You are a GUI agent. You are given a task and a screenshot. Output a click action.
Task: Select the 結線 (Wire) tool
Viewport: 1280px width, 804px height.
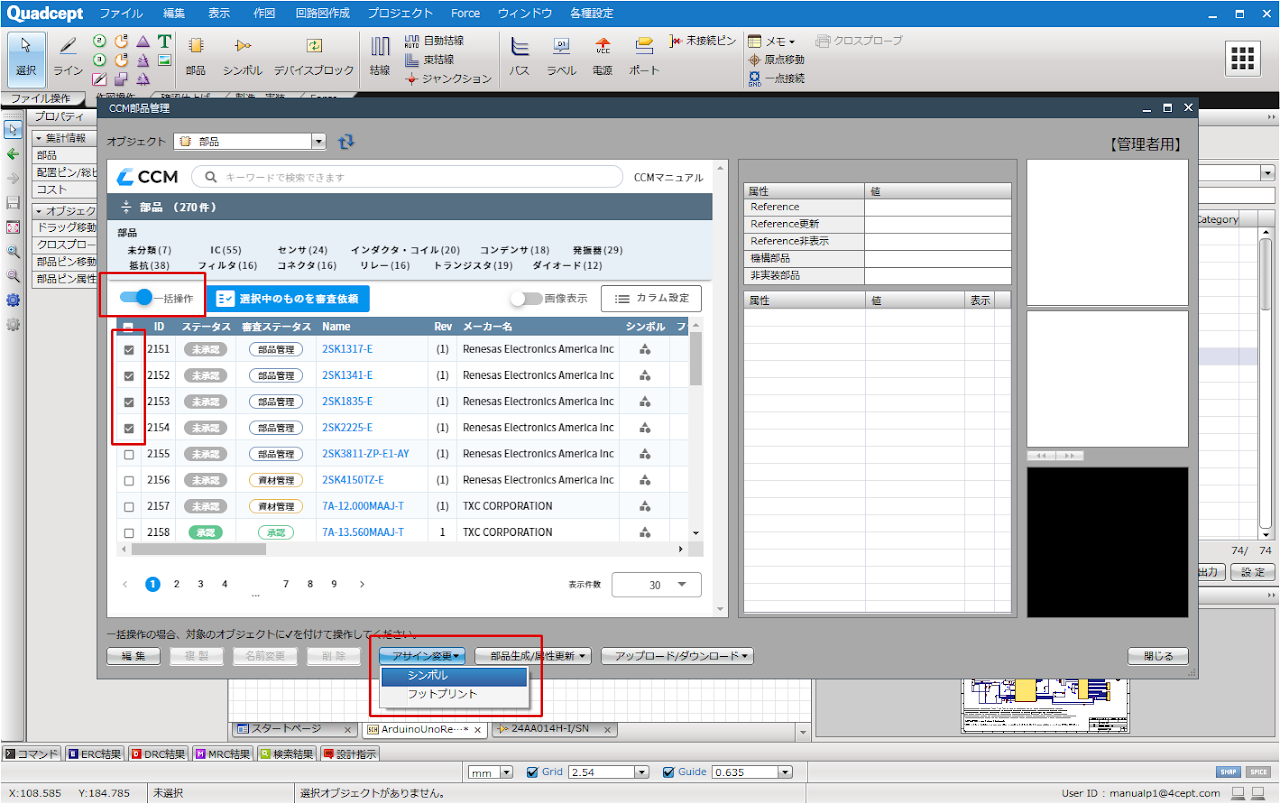tap(380, 54)
